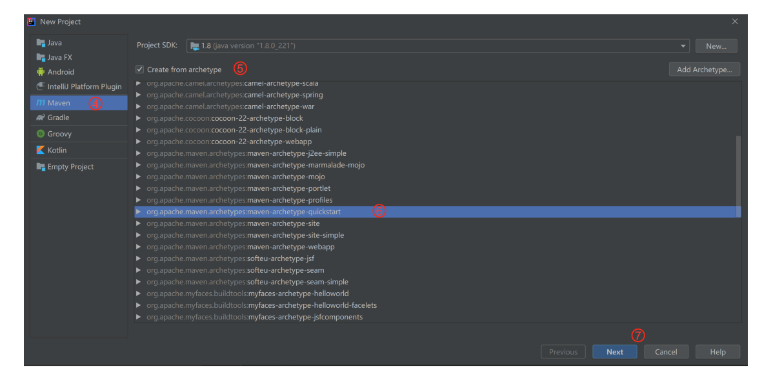Click the Next button
This screenshot has width=762, height=374.
[x=614, y=352]
